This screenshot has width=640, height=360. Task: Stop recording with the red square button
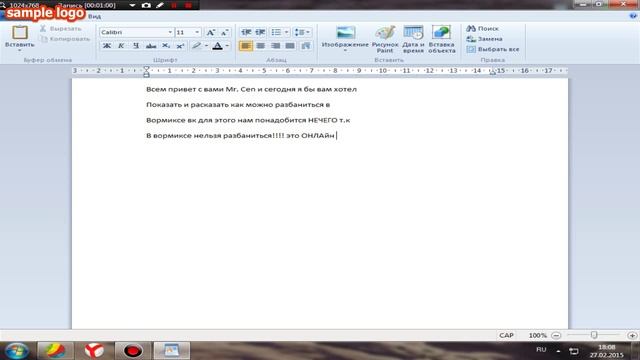tap(188, 5)
